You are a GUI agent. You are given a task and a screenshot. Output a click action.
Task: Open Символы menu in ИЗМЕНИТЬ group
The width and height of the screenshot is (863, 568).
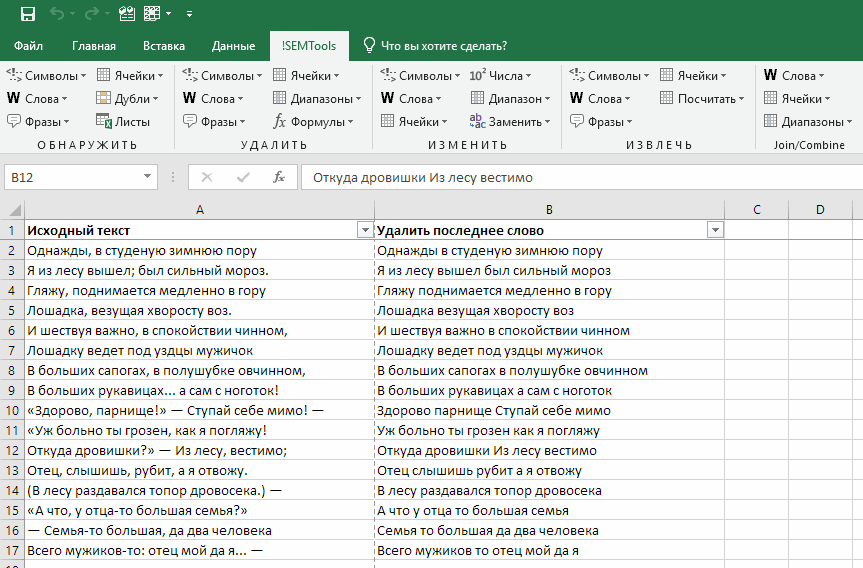pos(420,75)
